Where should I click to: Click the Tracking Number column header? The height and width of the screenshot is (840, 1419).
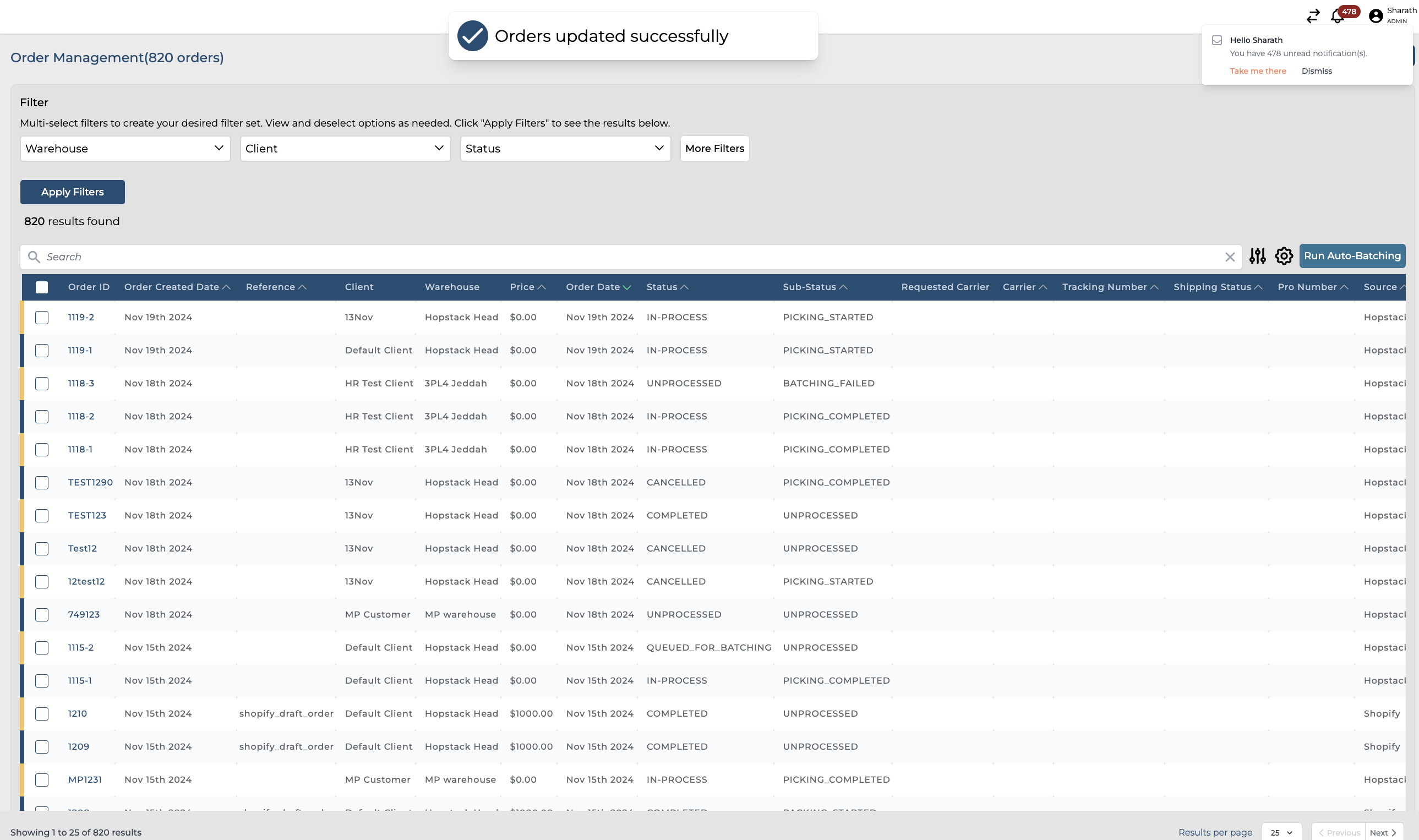[x=1104, y=287]
